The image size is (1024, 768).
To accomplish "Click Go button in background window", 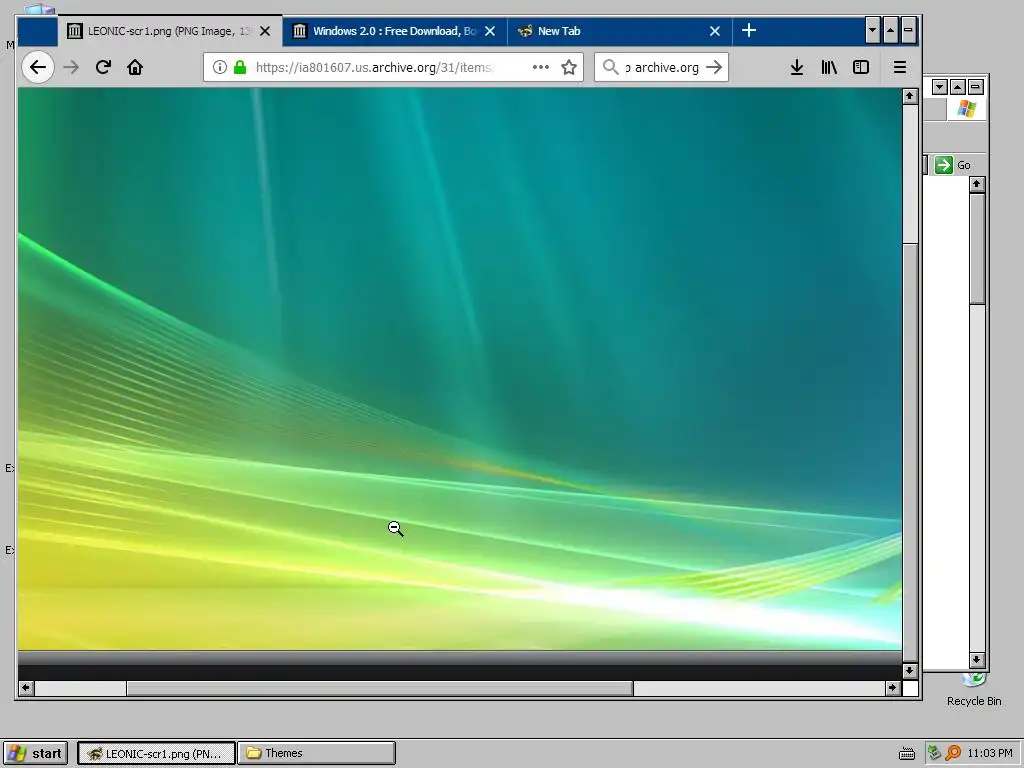I will point(953,165).
